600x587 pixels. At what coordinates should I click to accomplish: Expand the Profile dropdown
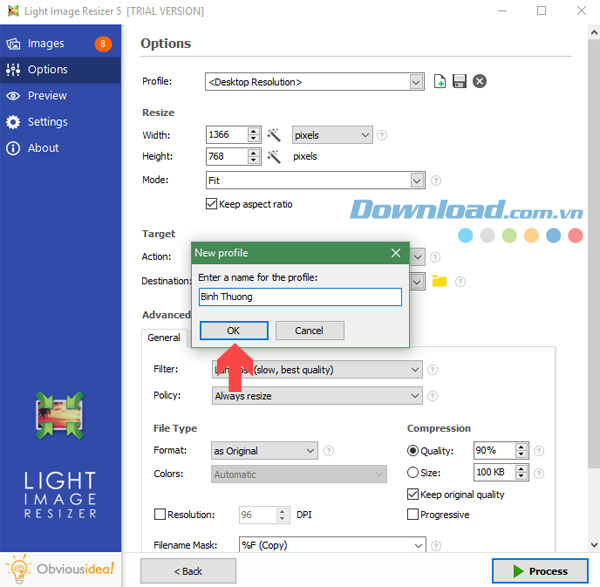tap(416, 82)
